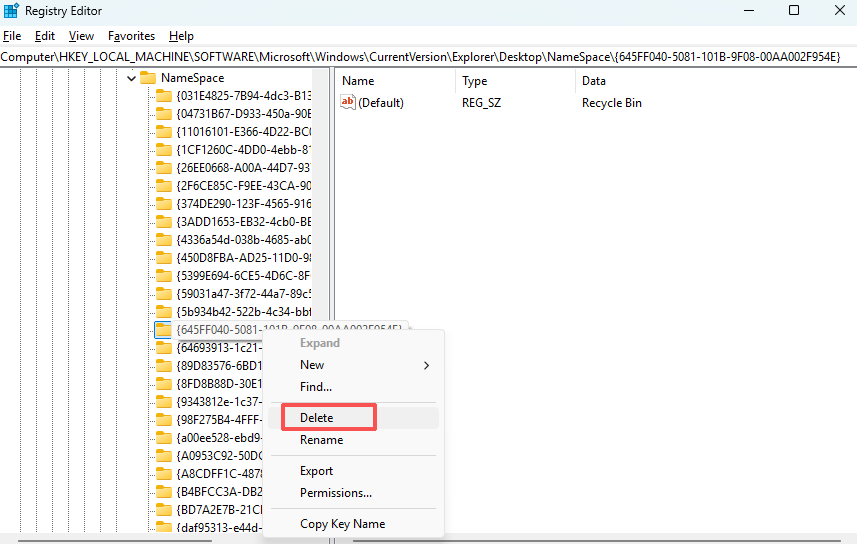This screenshot has width=857, height=544.
Task: Click folder icon of {26EE0668-A00A key
Action: 163,168
